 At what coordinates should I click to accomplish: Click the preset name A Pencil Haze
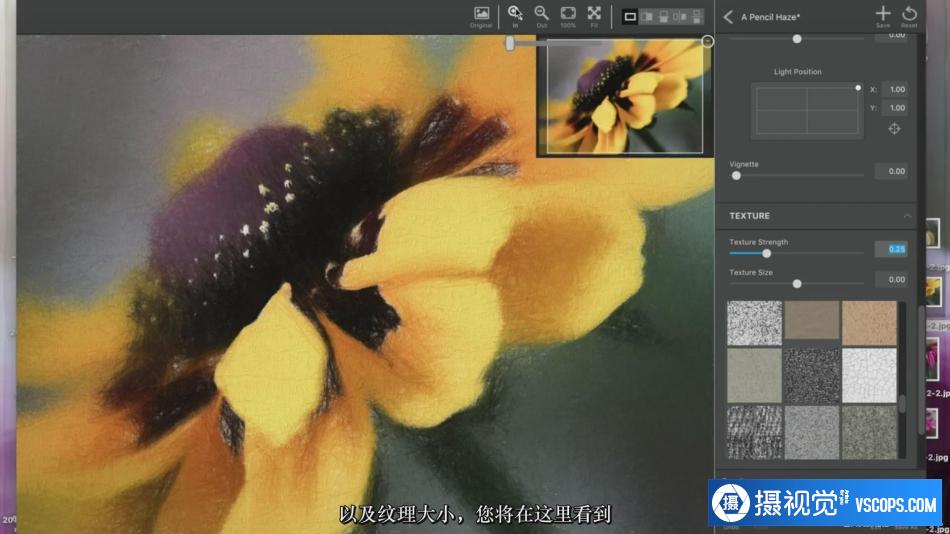[771, 17]
